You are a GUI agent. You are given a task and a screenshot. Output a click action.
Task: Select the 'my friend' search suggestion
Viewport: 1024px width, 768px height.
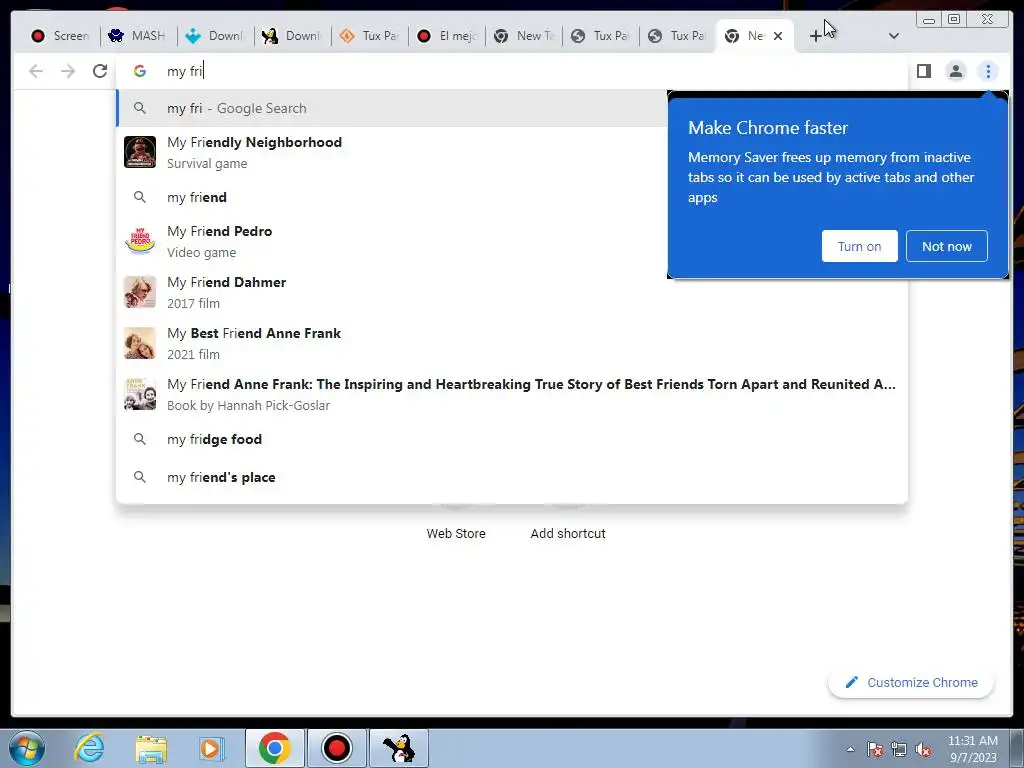pyautogui.click(x=392, y=197)
